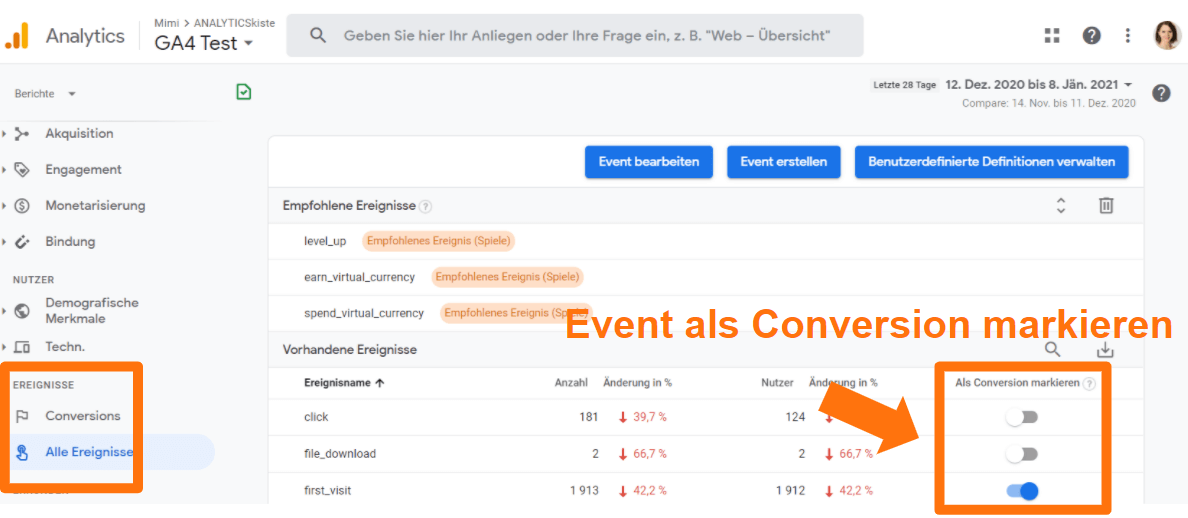Expand the Techn. section arrow
Image resolution: width=1188 pixels, height=518 pixels.
pos(5,347)
